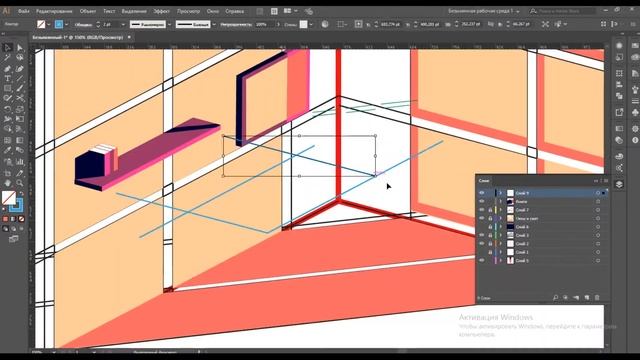Click Create New Layer icon in Layers panel

point(587,298)
